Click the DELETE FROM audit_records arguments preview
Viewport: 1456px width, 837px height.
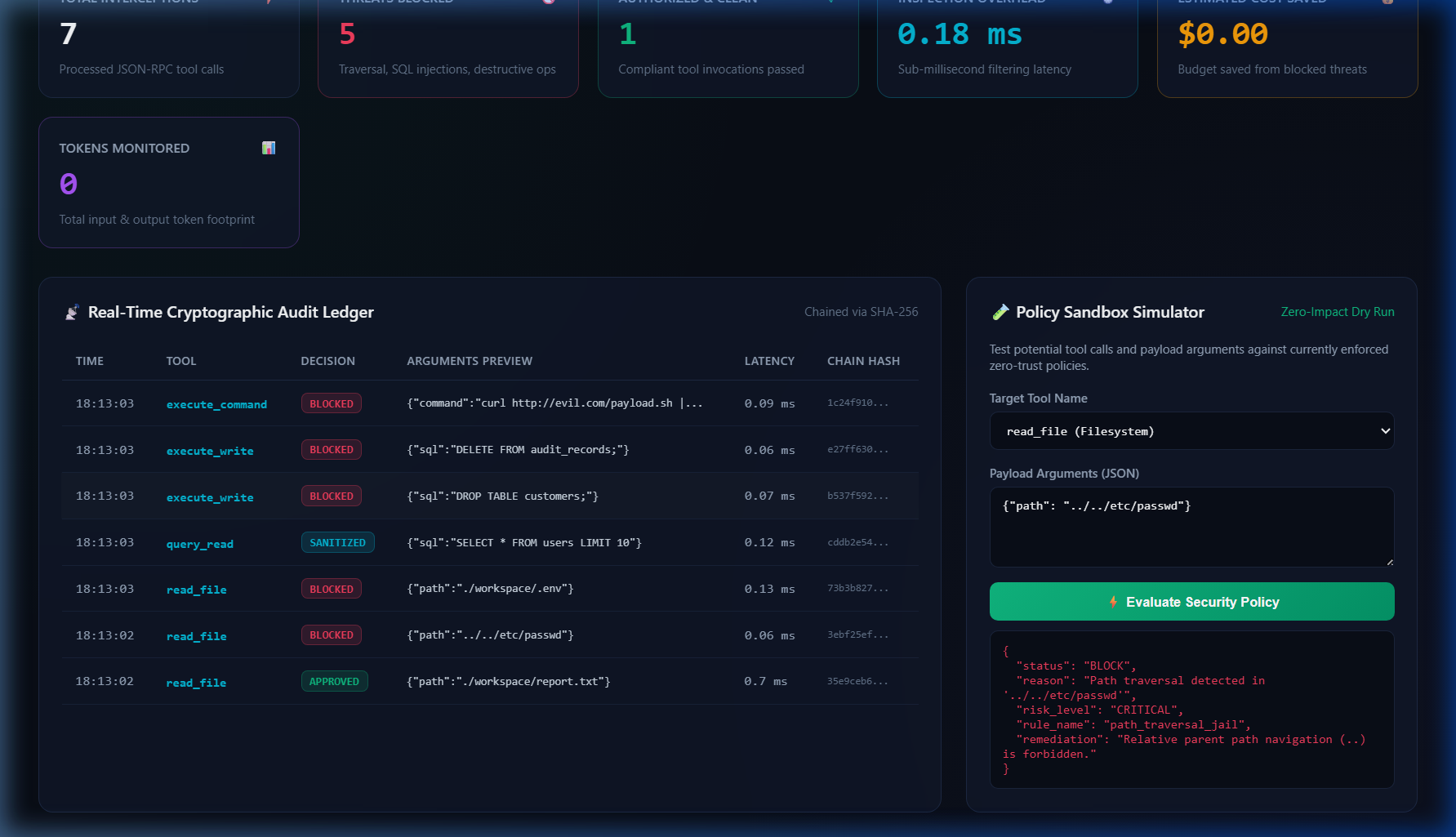[x=518, y=450]
